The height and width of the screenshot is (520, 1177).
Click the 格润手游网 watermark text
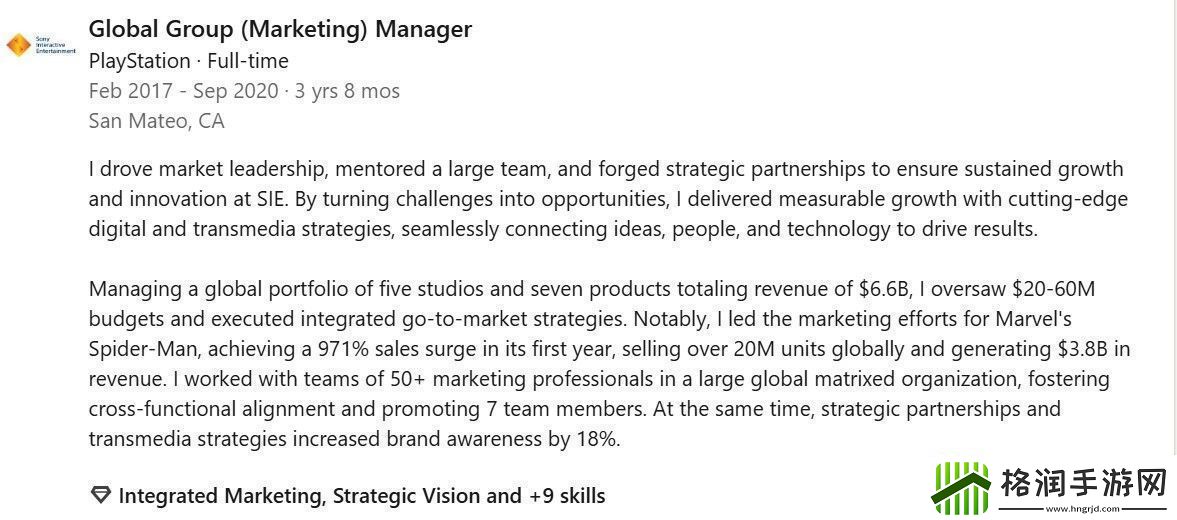point(1083,485)
